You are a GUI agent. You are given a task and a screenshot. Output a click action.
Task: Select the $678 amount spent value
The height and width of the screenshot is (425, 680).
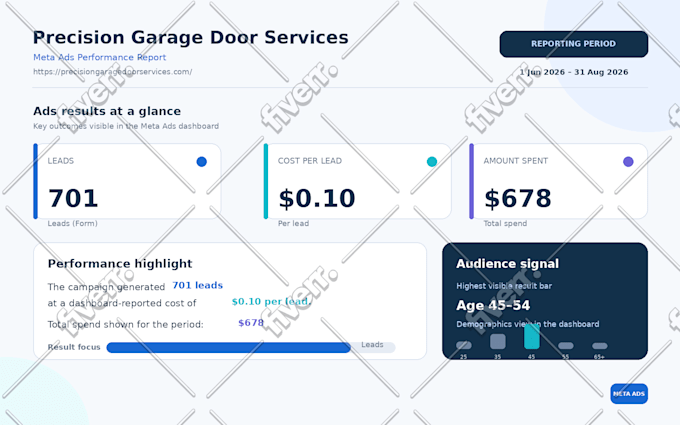pos(517,199)
